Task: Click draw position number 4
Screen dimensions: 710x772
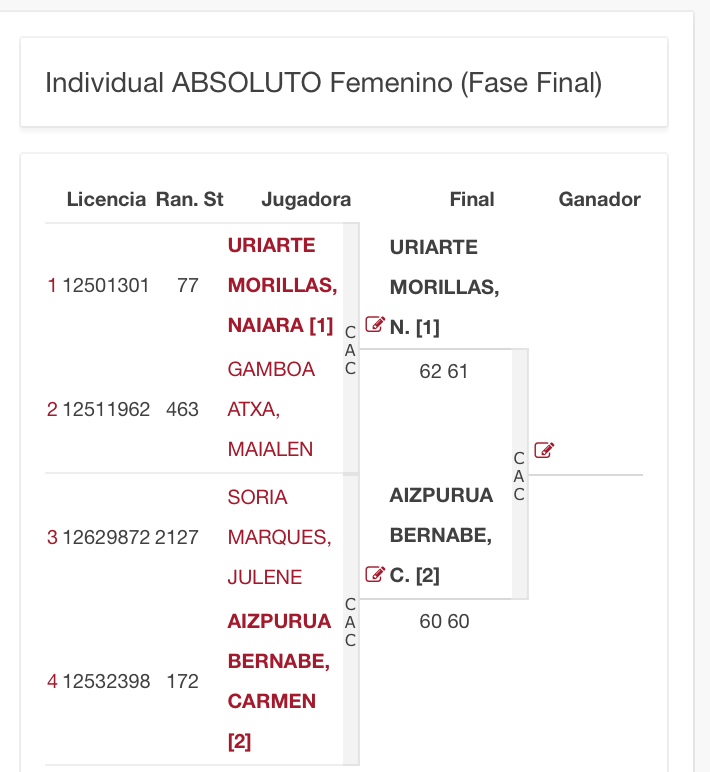Action: click(52, 682)
